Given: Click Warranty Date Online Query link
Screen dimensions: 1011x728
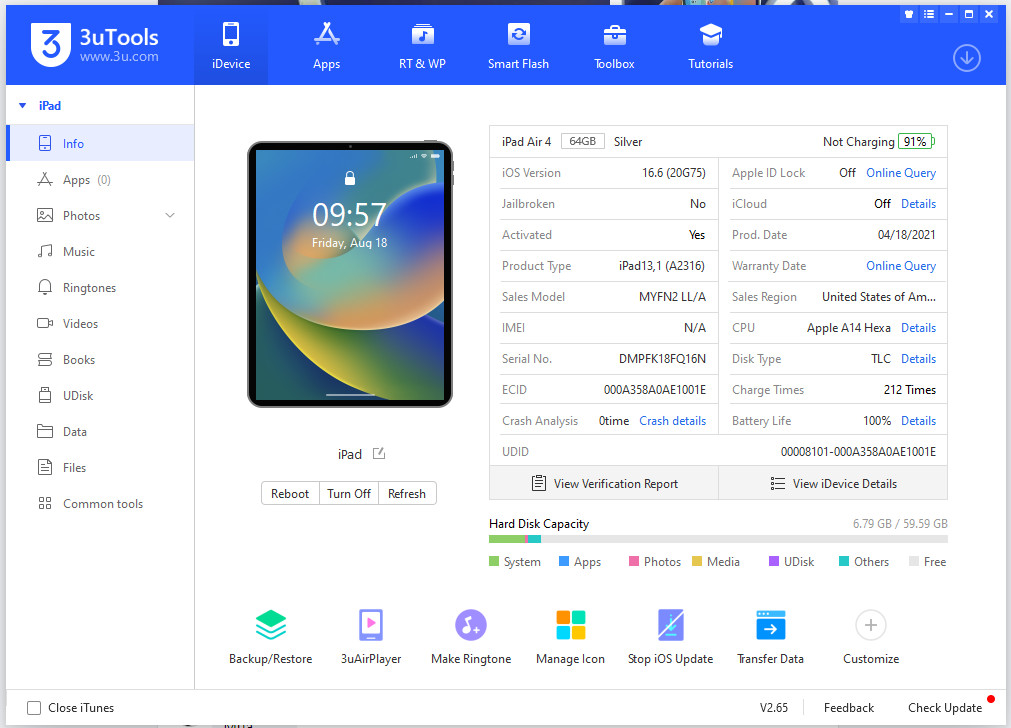Looking at the screenshot, I should pyautogui.click(x=901, y=266).
